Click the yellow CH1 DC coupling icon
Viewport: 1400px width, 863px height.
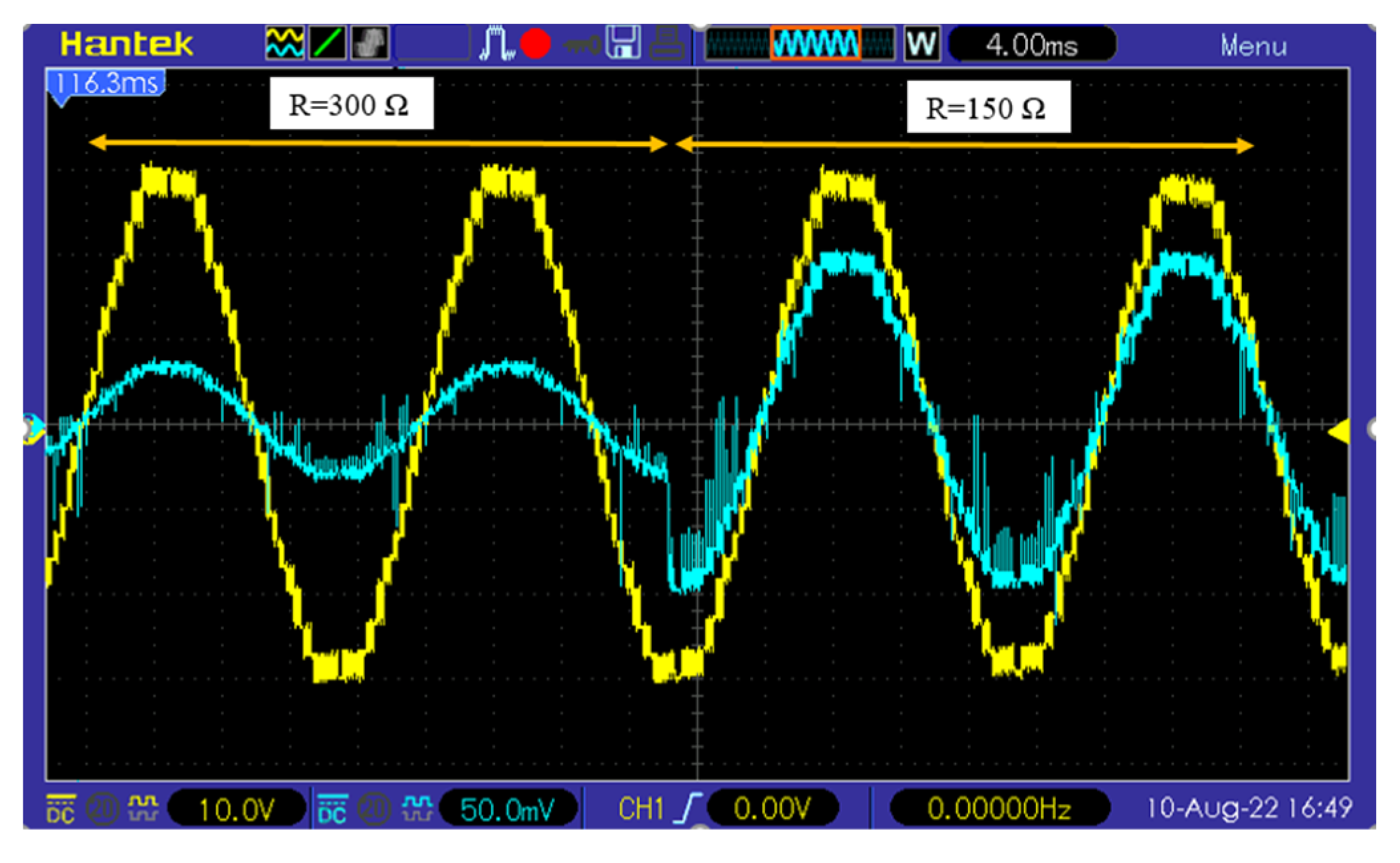pyautogui.click(x=60, y=809)
